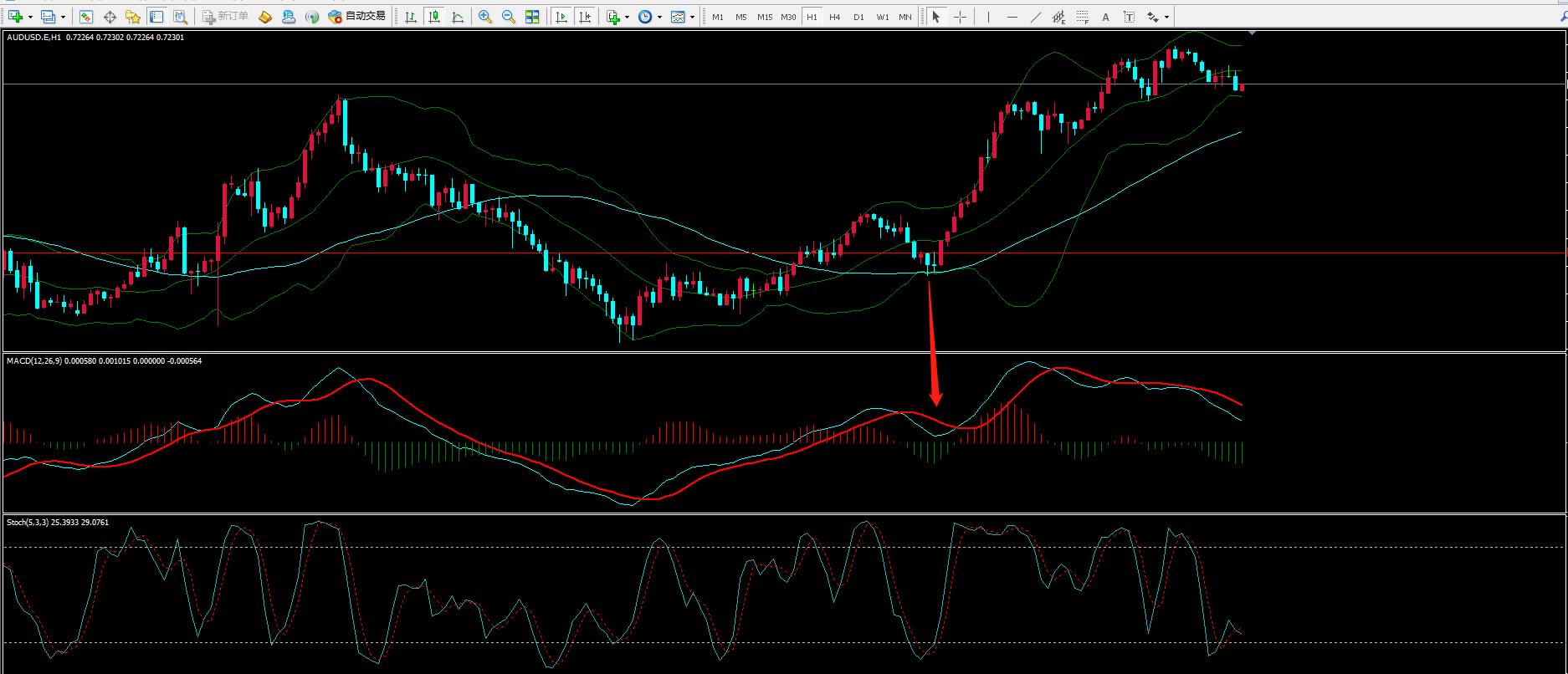The width and height of the screenshot is (1568, 674).
Task: Select the Crosshair tool
Action: coord(960,17)
